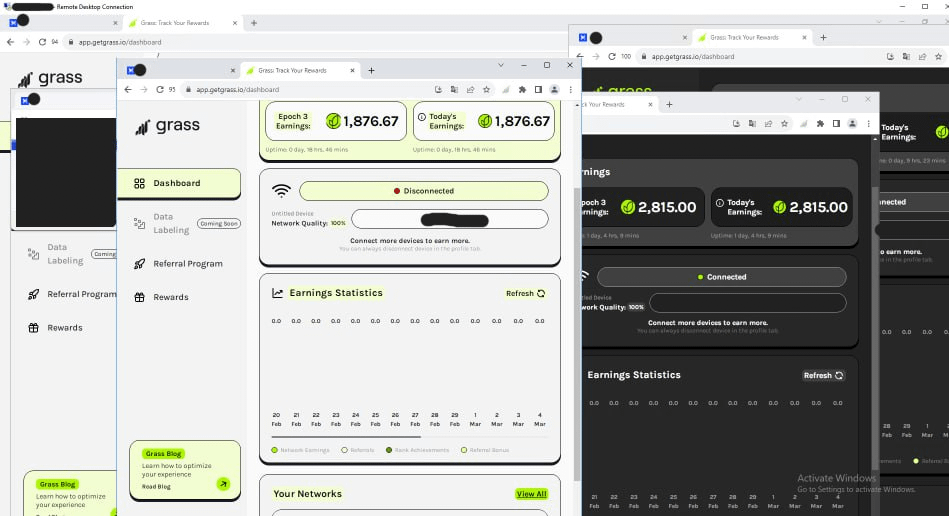
Task: Click the grass logo in the back-left window
Action: click(50, 79)
